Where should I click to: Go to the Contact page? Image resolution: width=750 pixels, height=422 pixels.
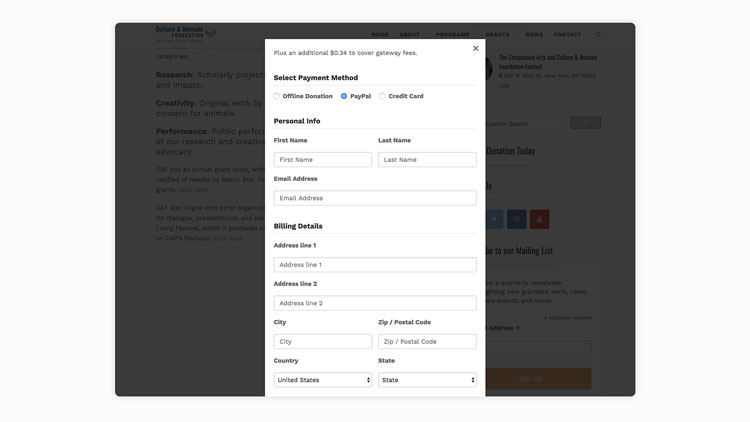(x=567, y=35)
